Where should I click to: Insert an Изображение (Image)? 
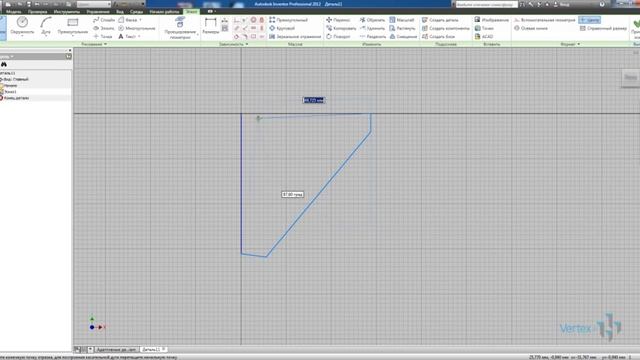491,20
